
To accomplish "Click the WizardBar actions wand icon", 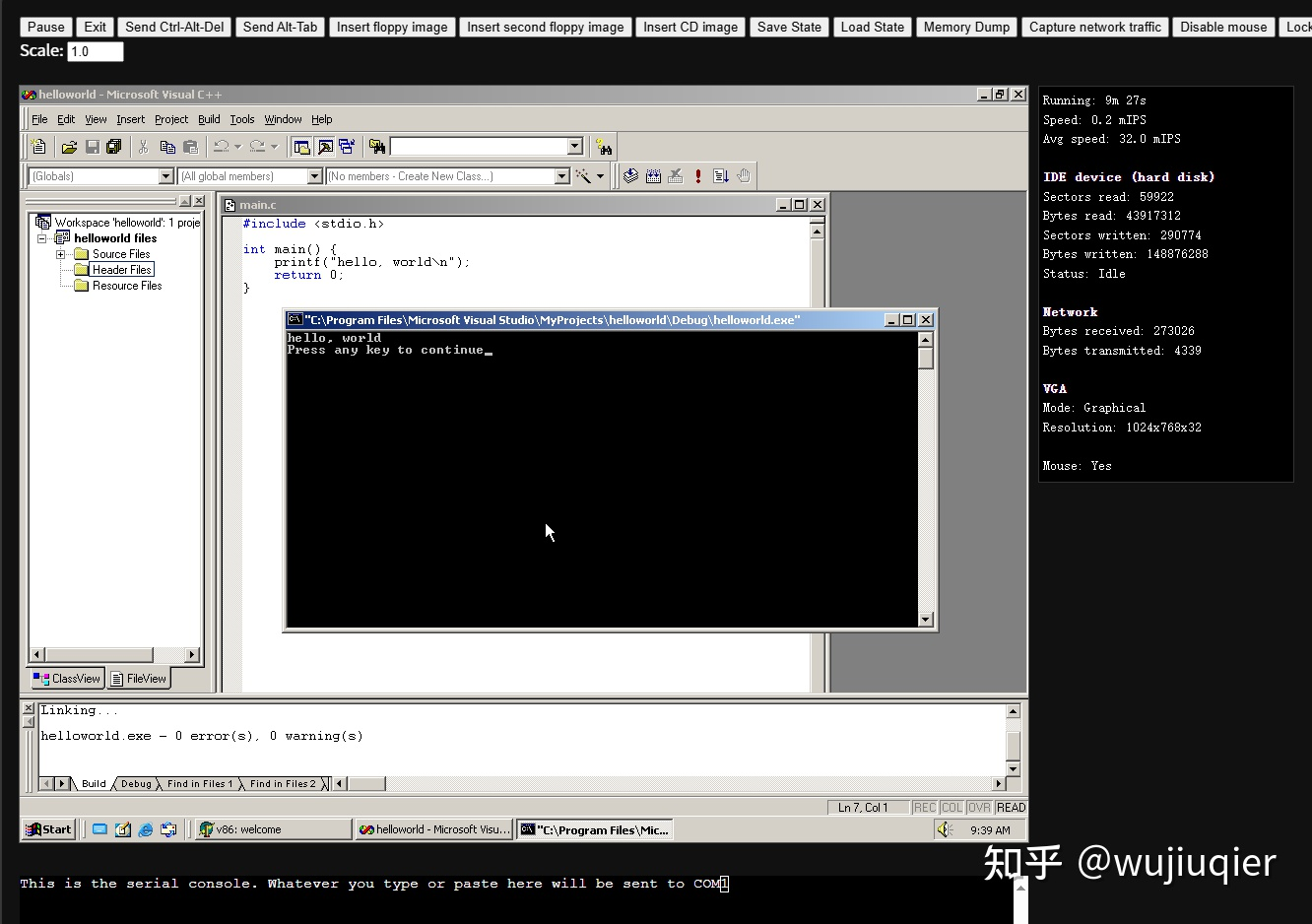I will (x=583, y=176).
